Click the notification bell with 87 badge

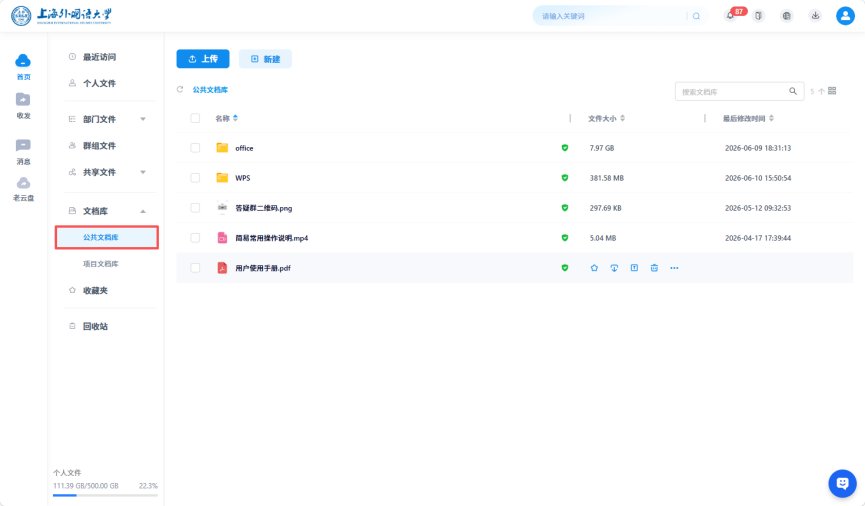730,15
